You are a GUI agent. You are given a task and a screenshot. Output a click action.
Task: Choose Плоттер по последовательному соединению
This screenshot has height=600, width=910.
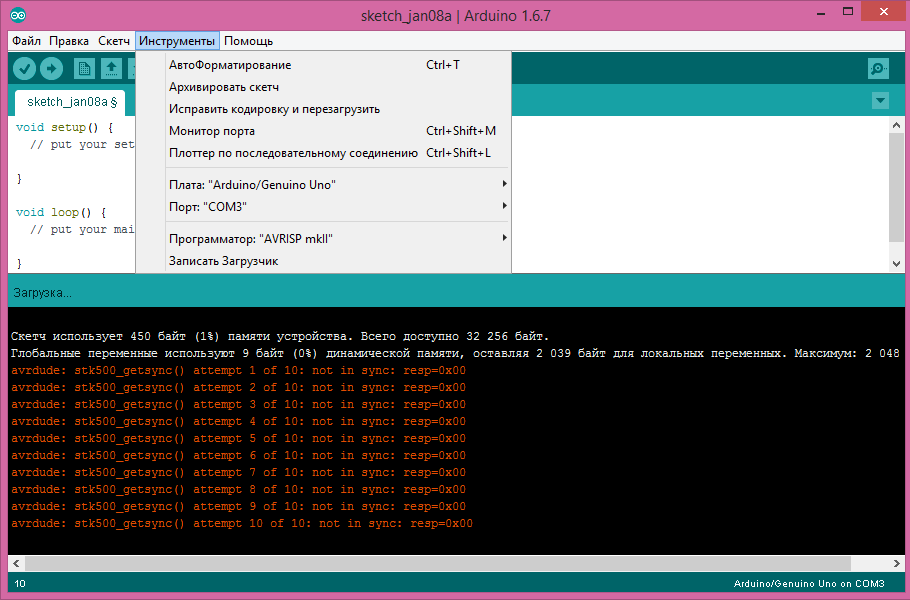(293, 153)
